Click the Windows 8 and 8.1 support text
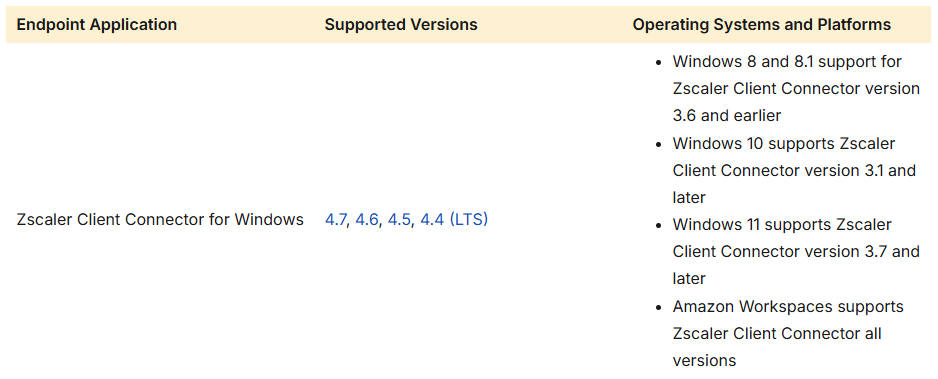The height and width of the screenshot is (379, 938). [787, 62]
